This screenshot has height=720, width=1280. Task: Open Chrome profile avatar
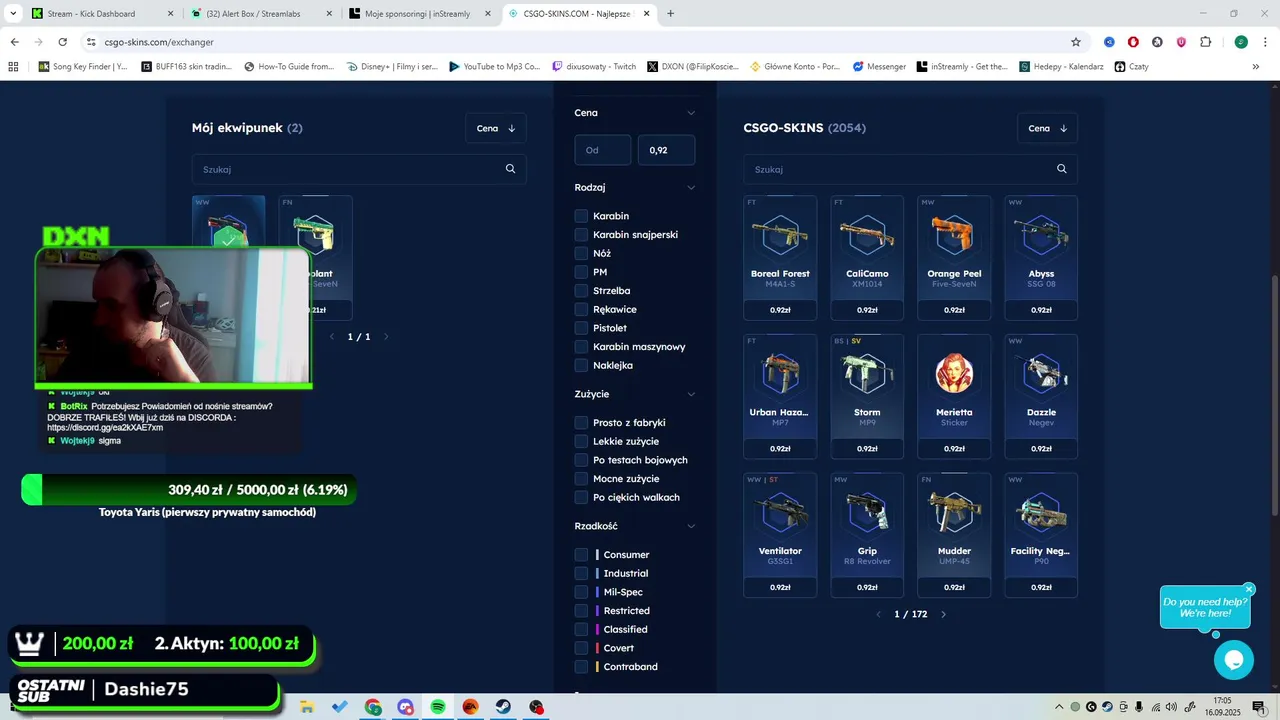point(1241,42)
